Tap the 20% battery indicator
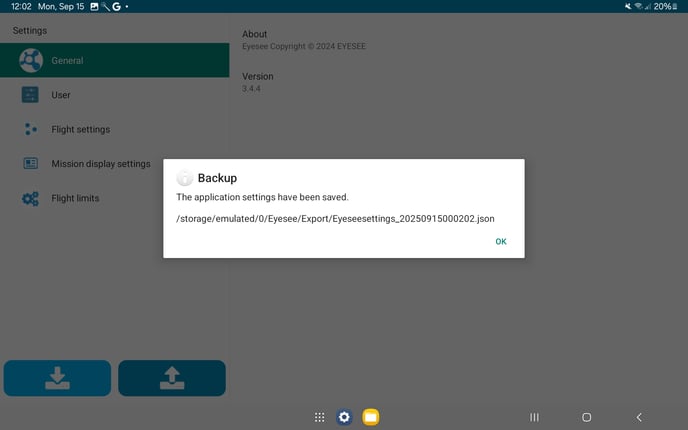Viewport: 688px width, 430px height. pos(665,6)
